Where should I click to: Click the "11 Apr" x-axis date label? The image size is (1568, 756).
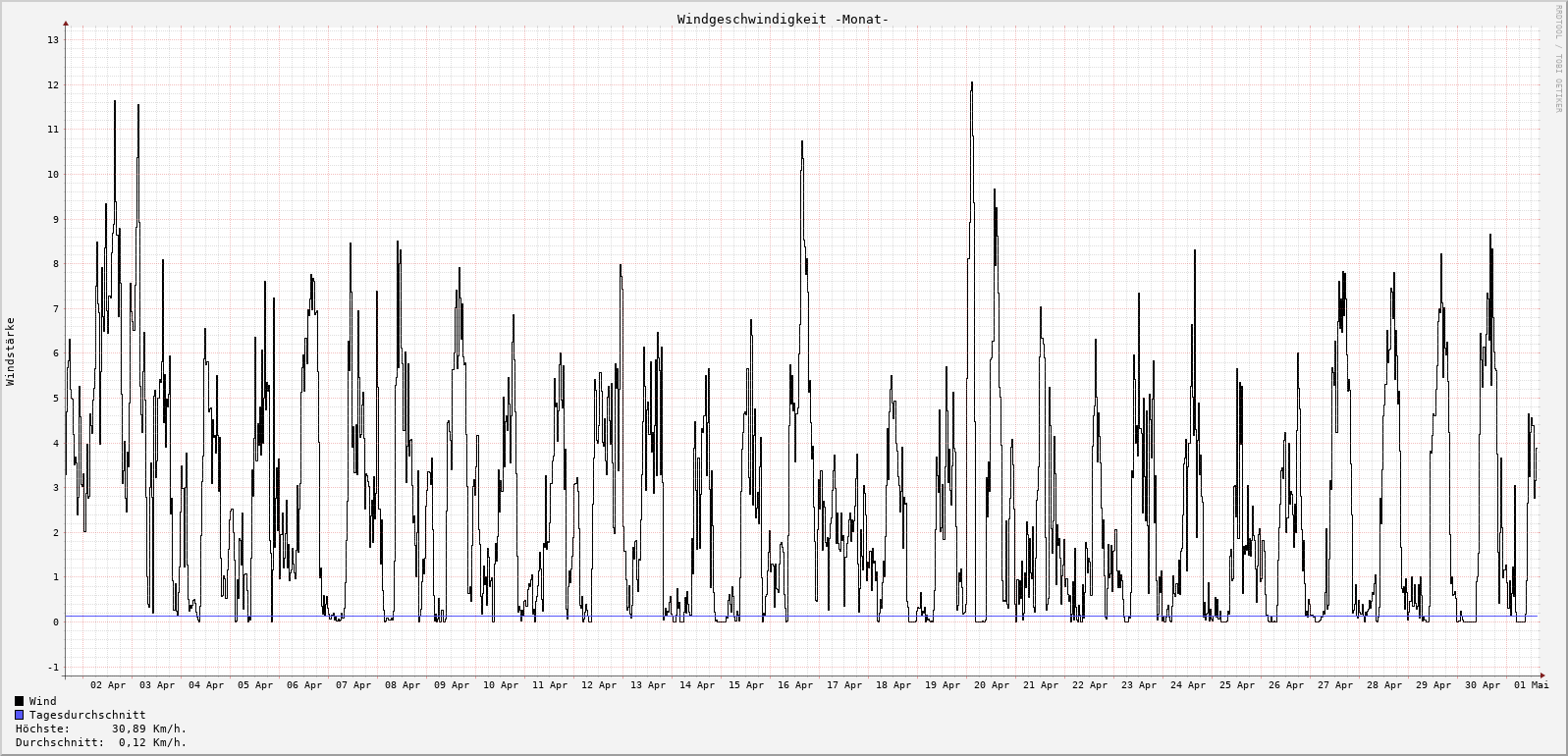550,685
